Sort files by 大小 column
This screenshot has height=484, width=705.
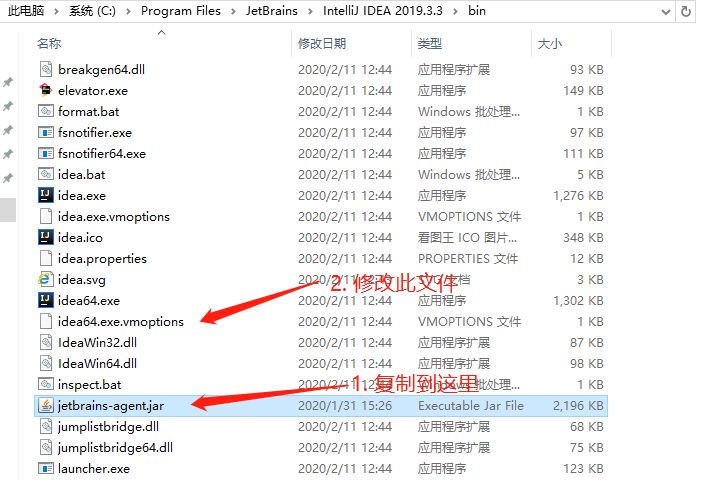click(550, 44)
